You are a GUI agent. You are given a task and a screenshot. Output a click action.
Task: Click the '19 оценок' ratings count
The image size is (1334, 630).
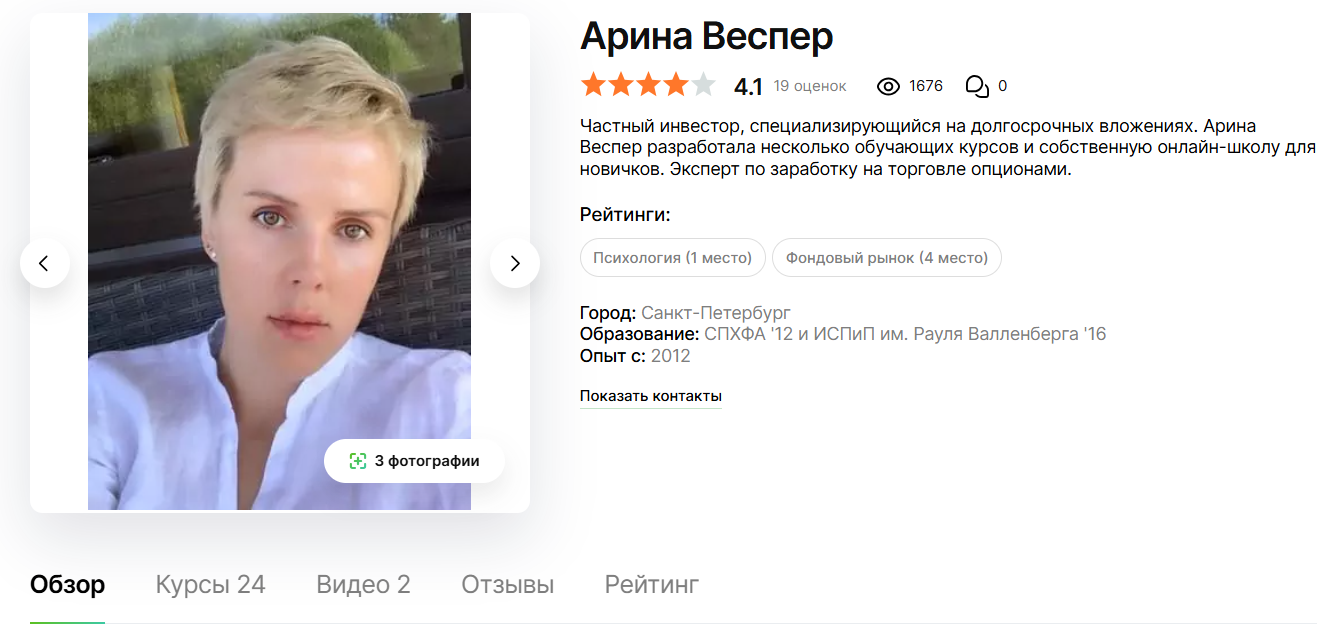810,86
